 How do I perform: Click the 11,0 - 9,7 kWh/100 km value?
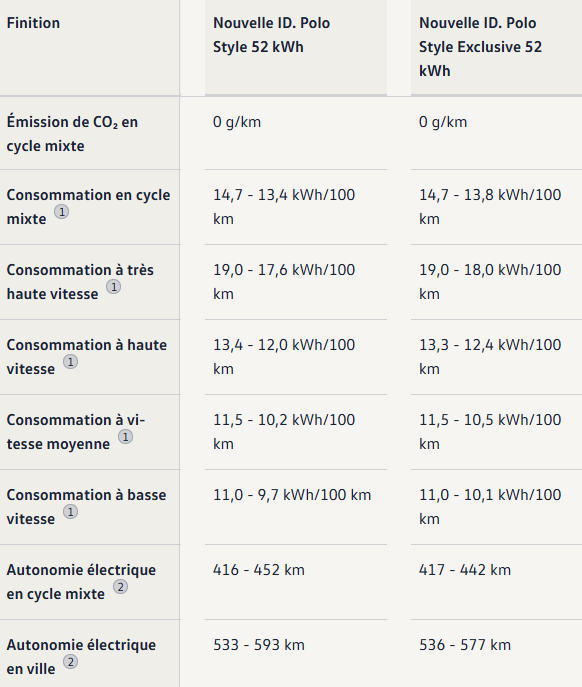tap(292, 495)
